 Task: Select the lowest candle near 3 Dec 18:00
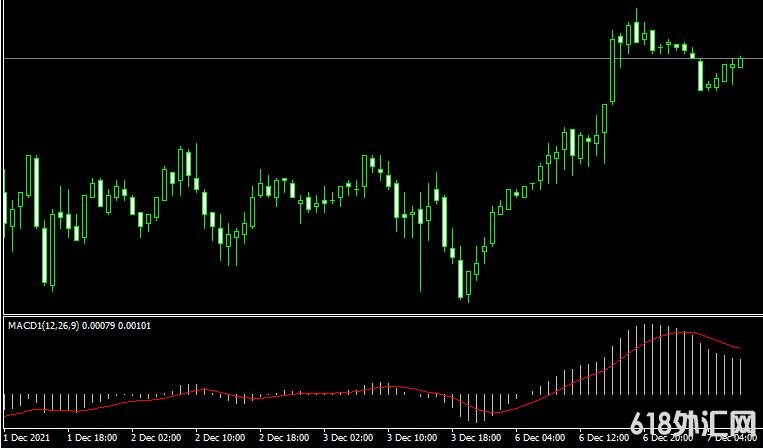(467, 282)
